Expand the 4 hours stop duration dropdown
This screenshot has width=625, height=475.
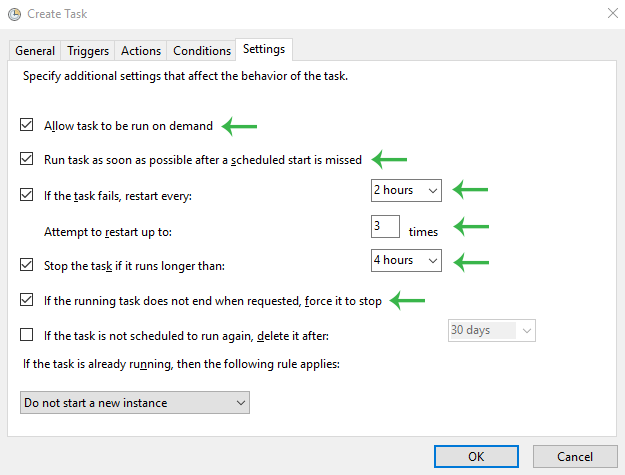tap(406, 261)
